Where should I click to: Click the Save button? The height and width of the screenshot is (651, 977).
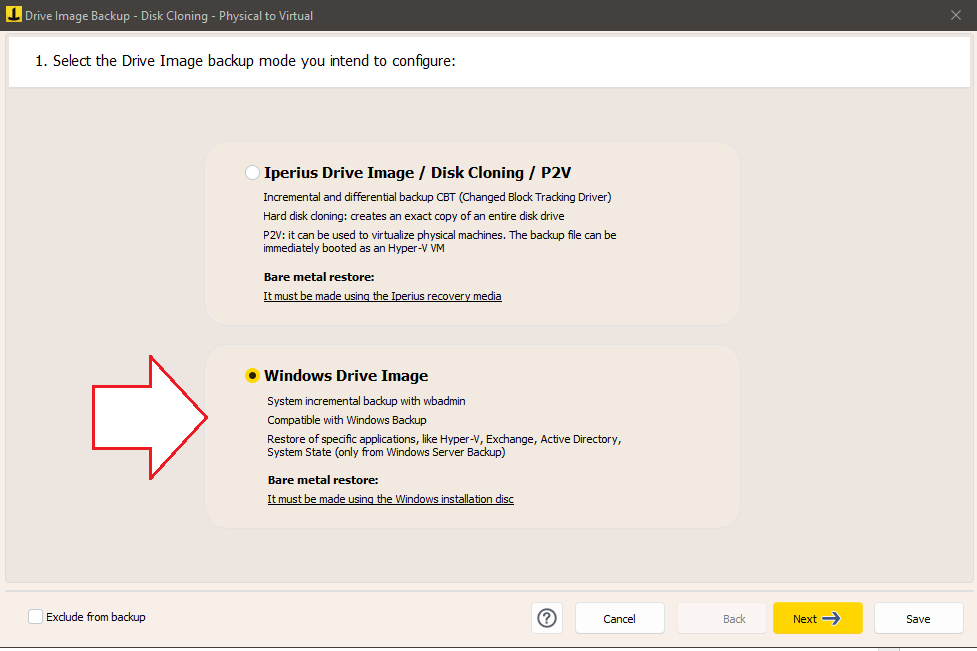918,618
